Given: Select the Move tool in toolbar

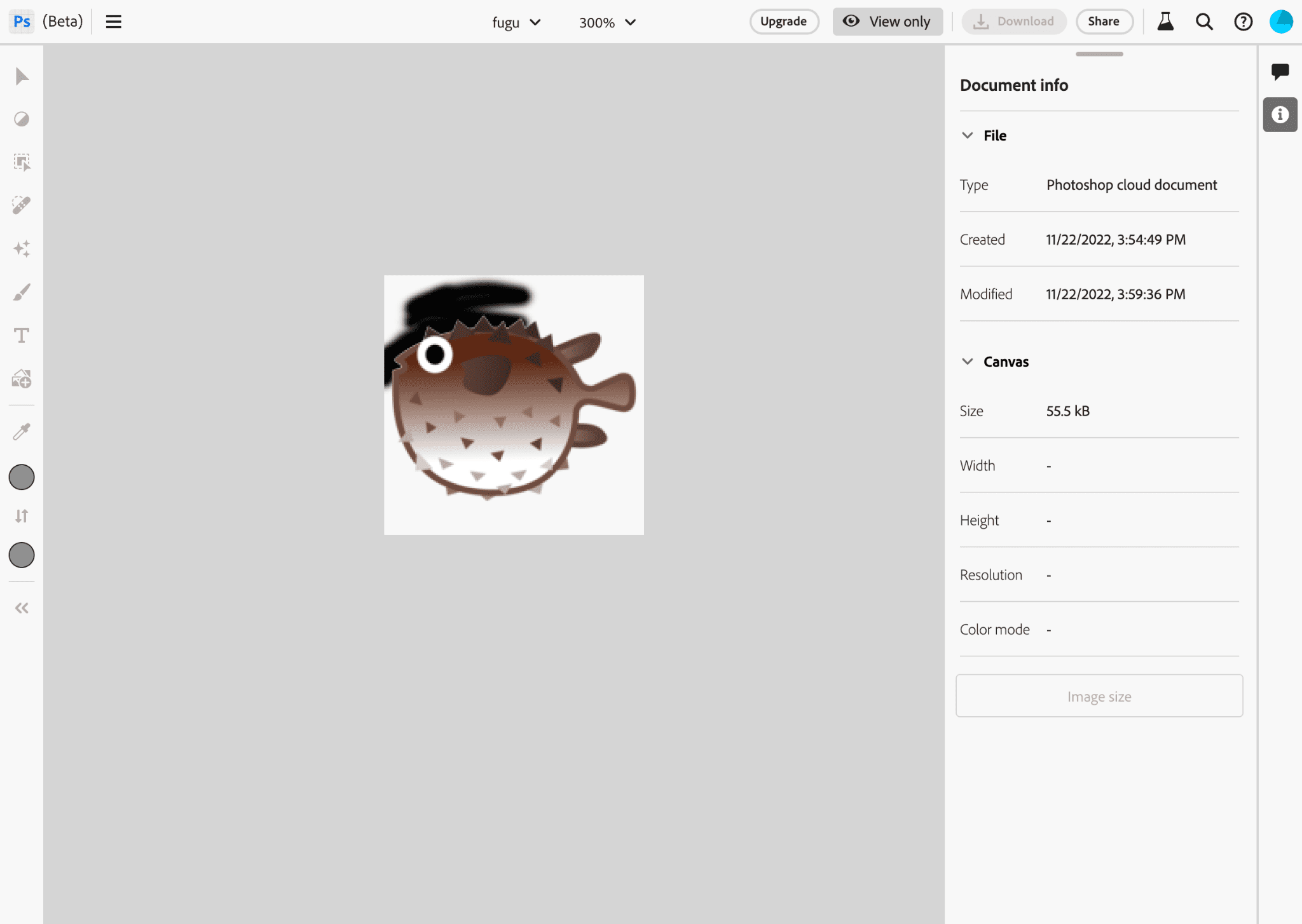Looking at the screenshot, I should point(22,77).
